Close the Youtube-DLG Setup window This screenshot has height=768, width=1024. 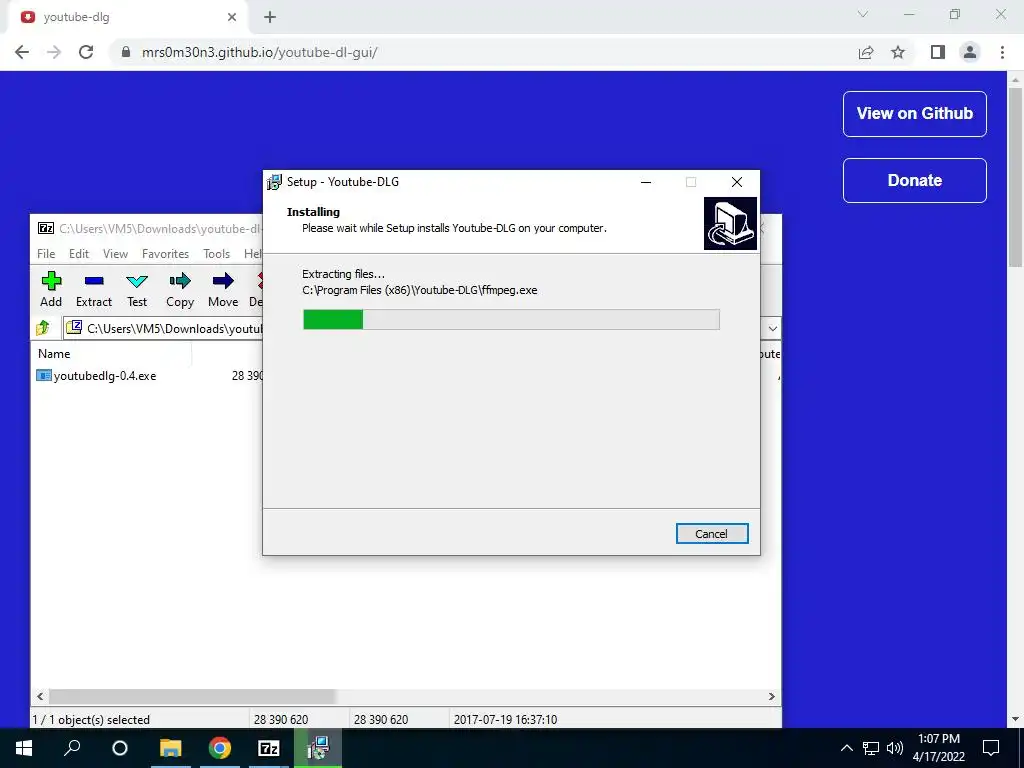tap(737, 182)
